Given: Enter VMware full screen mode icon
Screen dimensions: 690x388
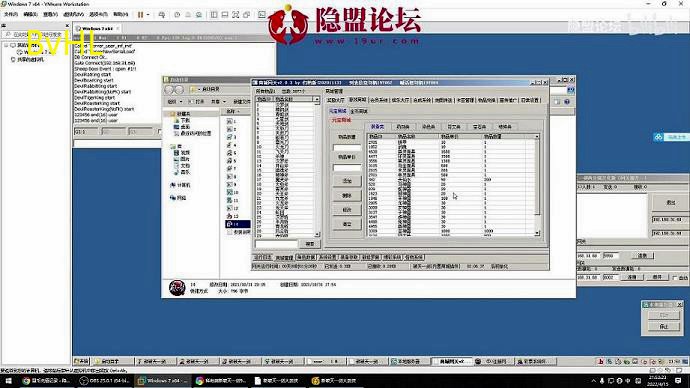Looking at the screenshot, I should tap(235, 15).
